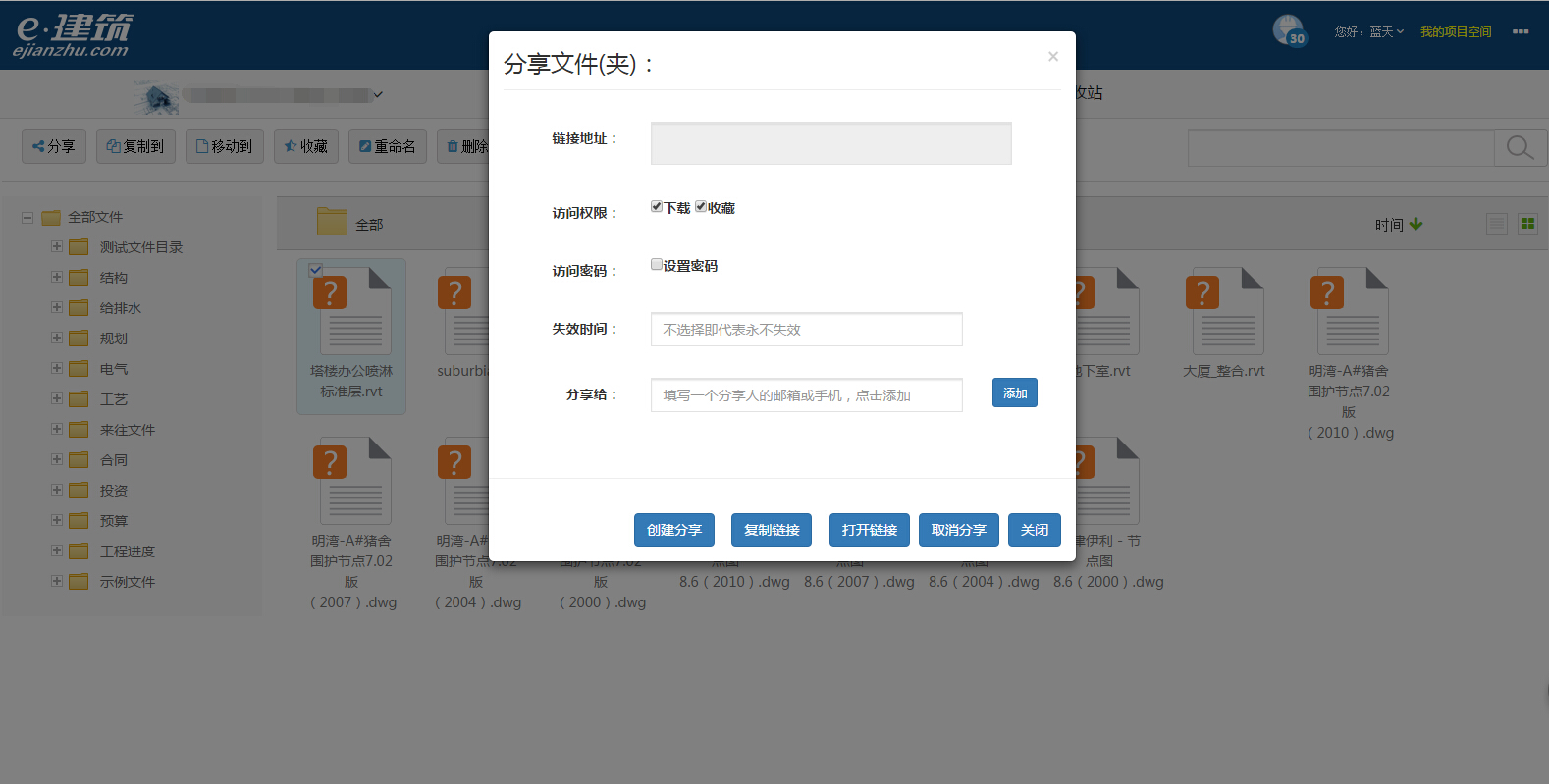Expand the 投资 folder node

(57, 490)
